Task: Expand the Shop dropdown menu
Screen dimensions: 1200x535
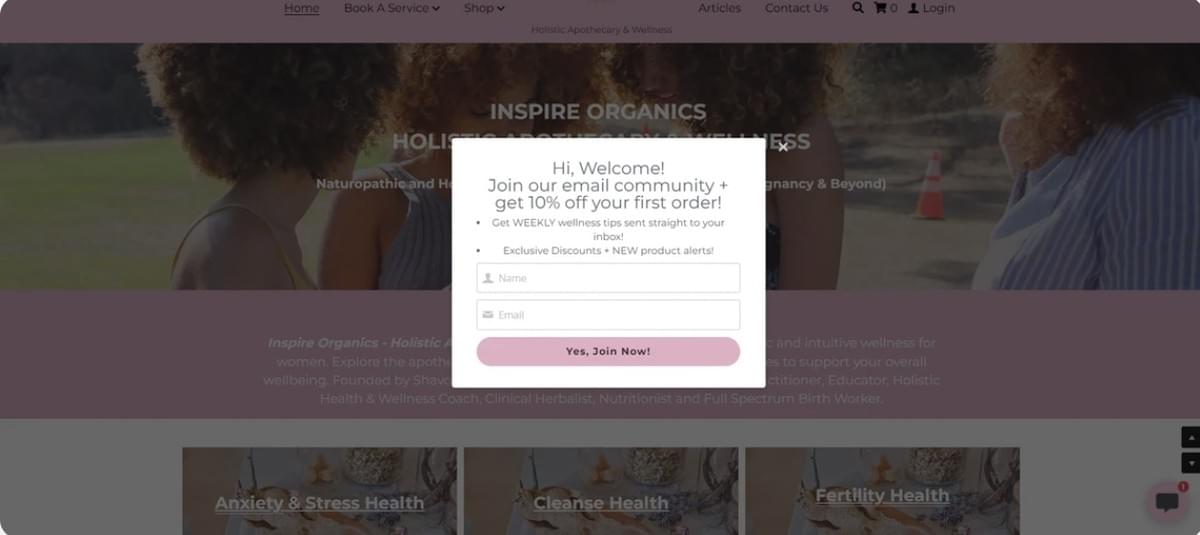Action: [484, 8]
